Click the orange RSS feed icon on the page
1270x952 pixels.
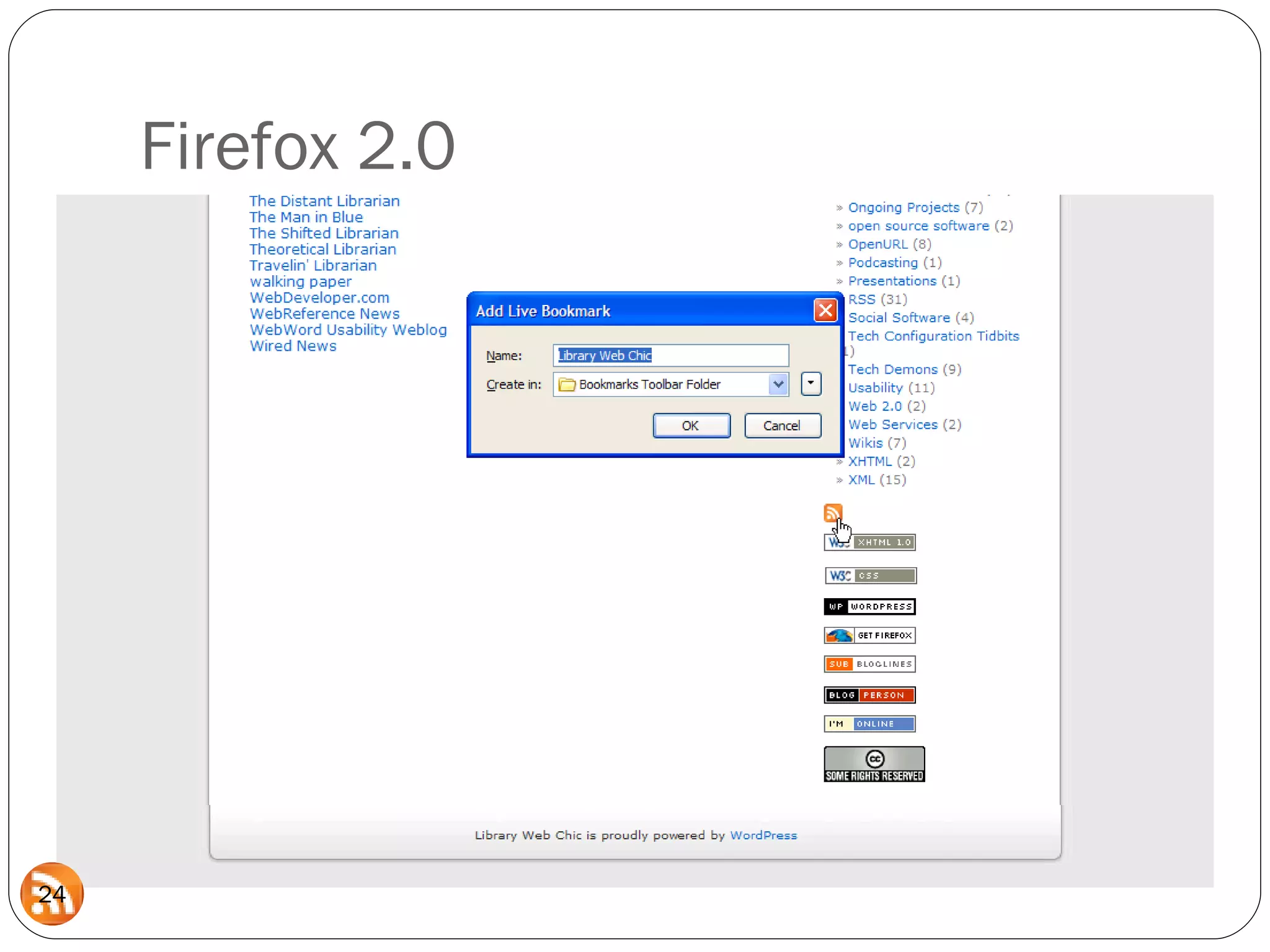click(x=833, y=513)
